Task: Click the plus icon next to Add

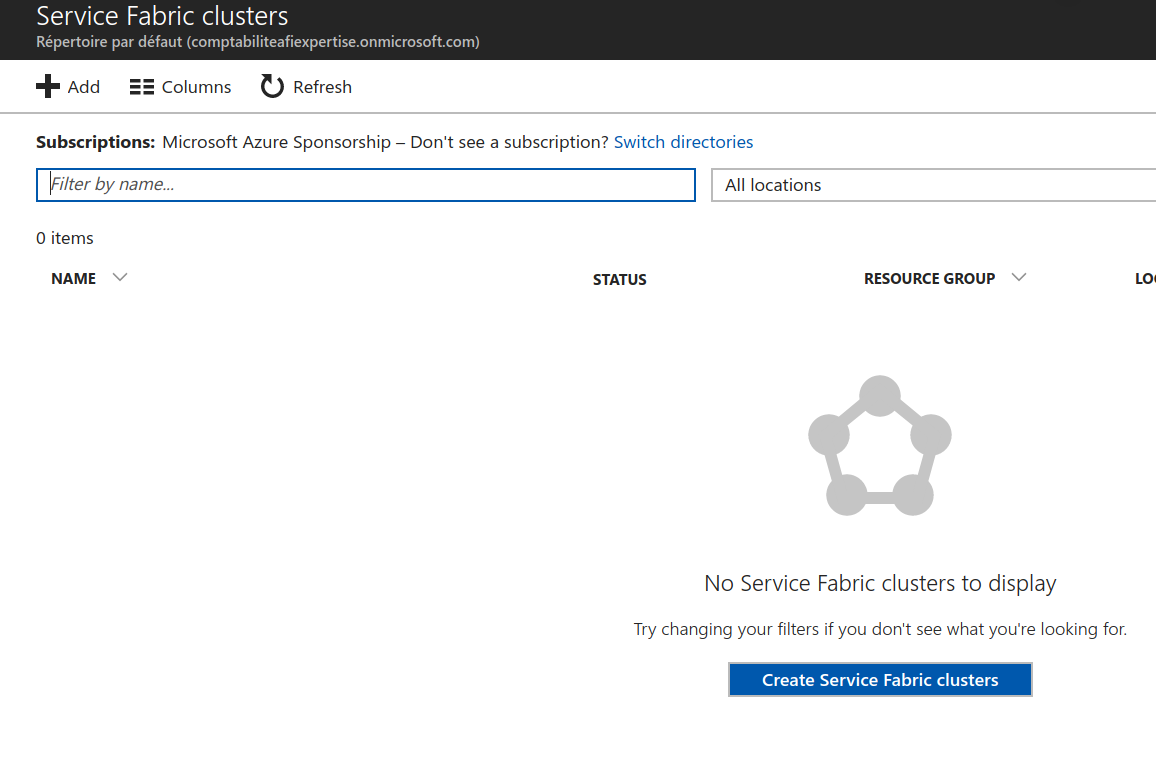Action: (x=48, y=87)
